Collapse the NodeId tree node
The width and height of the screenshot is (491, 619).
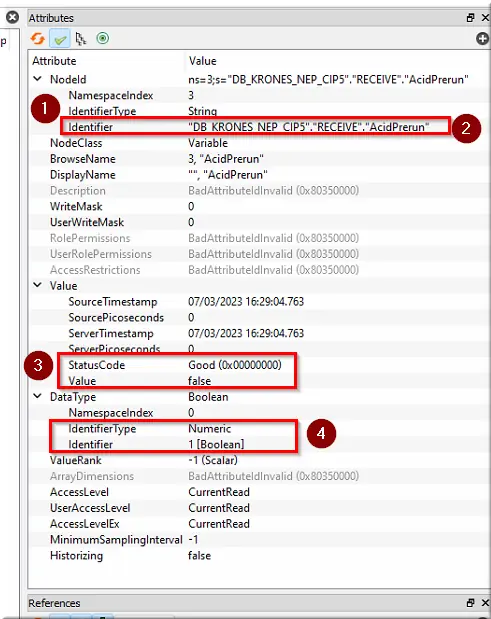click(x=37, y=79)
